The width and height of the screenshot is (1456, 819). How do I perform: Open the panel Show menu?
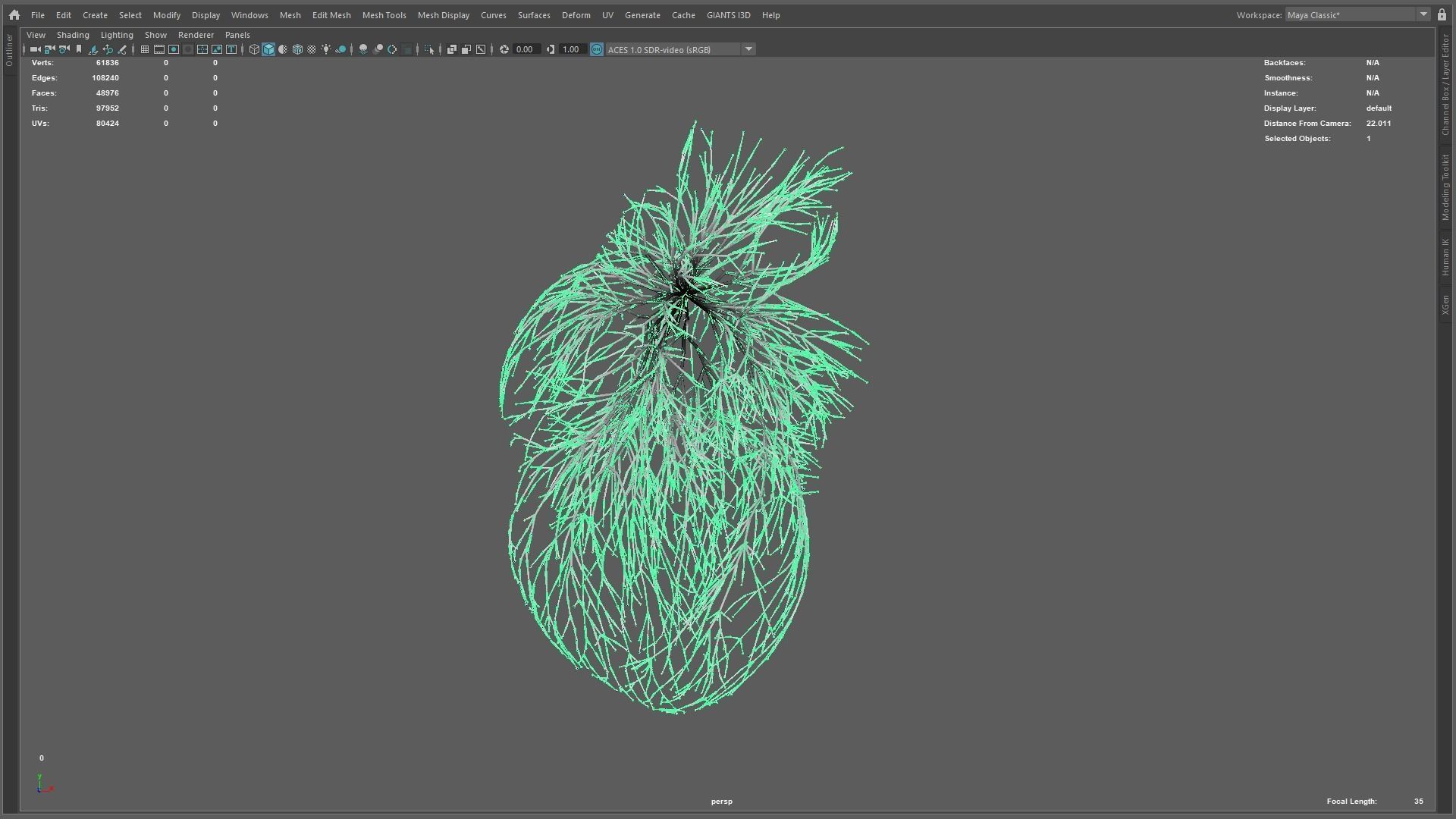(x=155, y=35)
